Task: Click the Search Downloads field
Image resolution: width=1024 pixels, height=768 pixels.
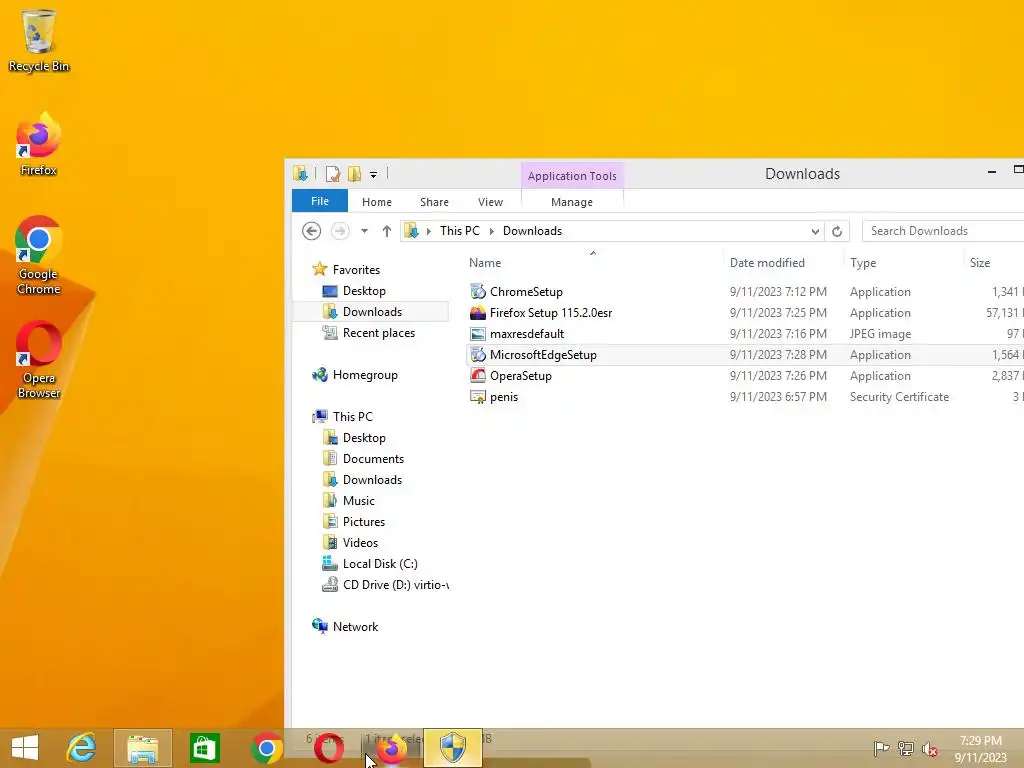Action: point(943,231)
